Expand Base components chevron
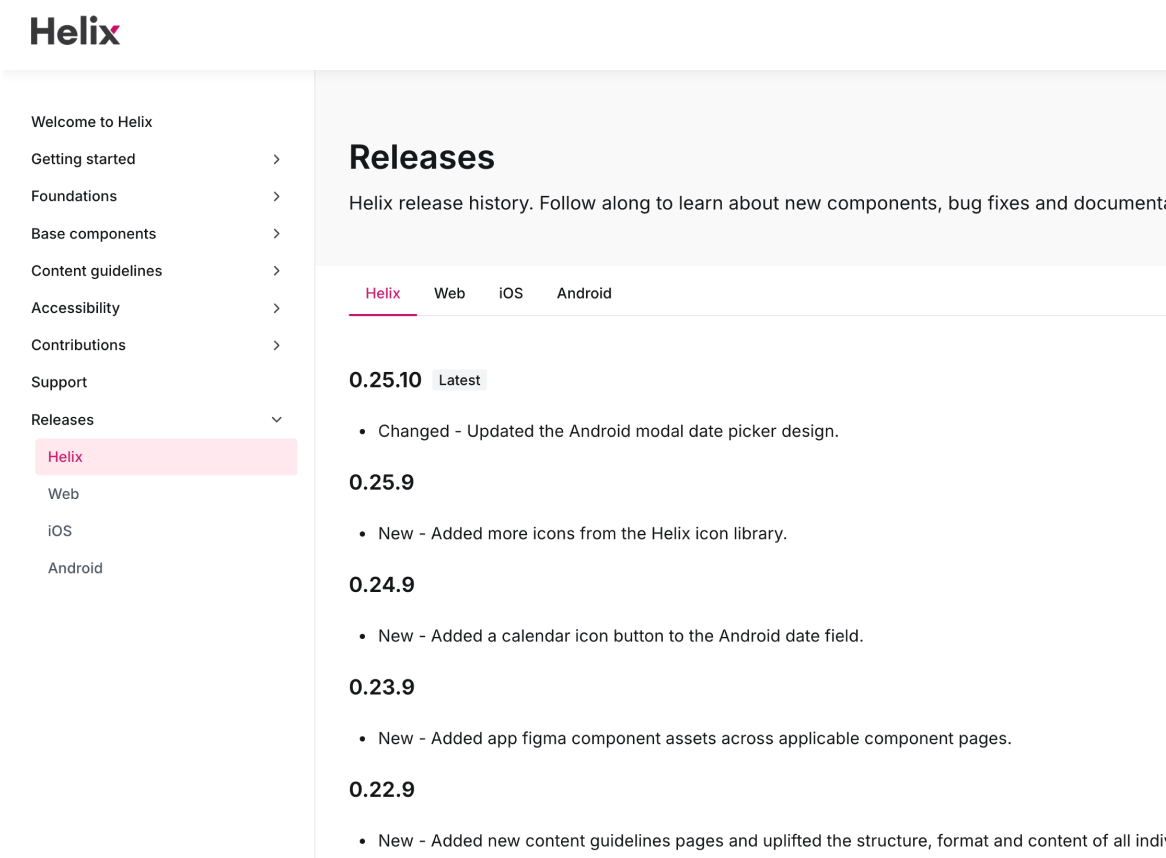 pos(276,233)
